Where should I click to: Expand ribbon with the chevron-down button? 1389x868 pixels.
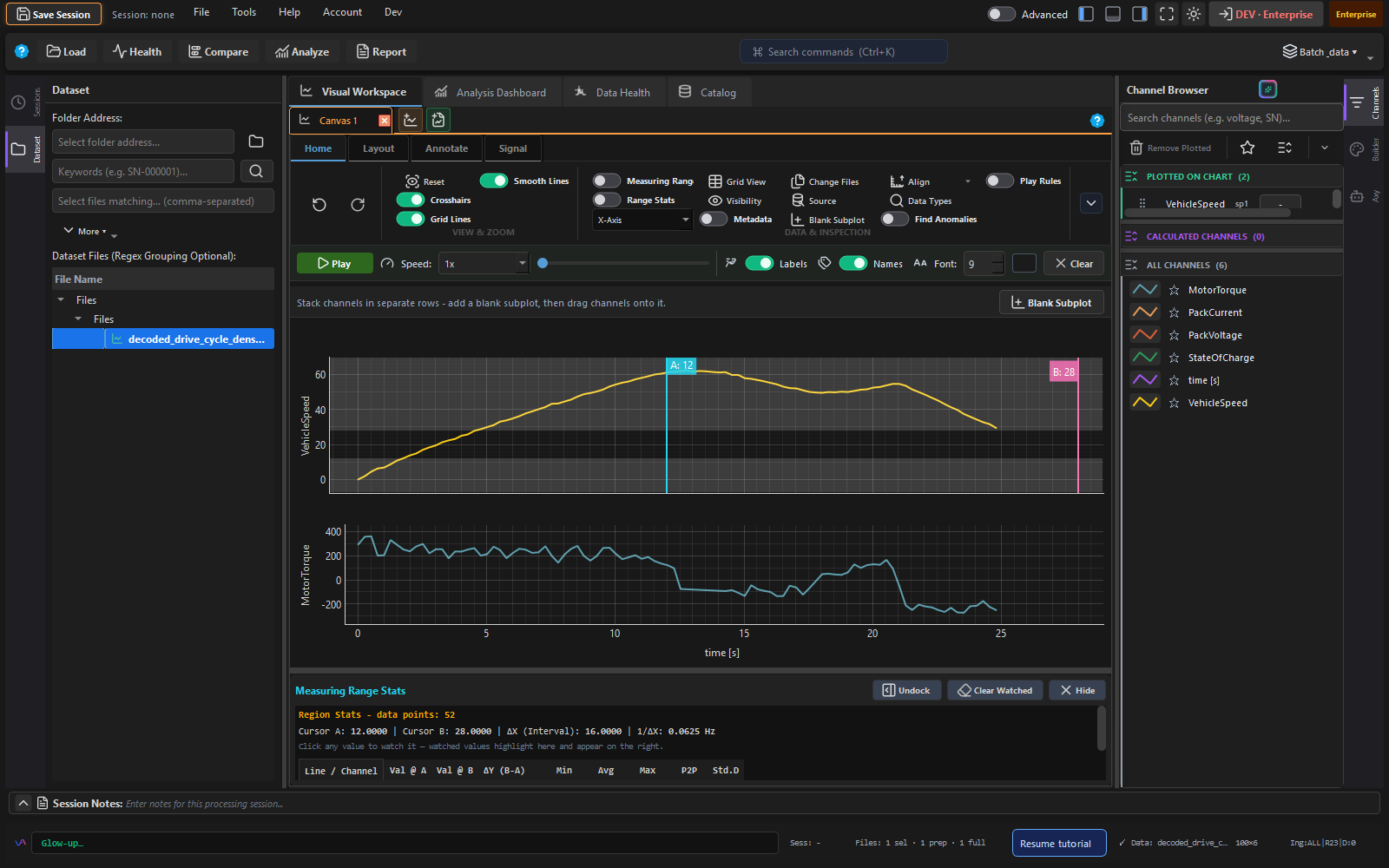pos(1091,203)
